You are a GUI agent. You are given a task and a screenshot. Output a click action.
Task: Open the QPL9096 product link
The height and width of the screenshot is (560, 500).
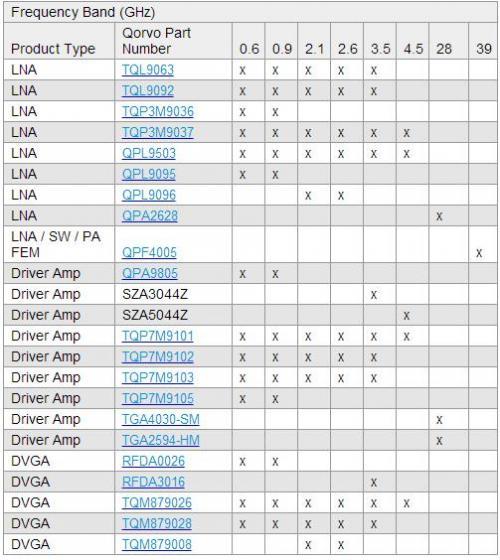[x=149, y=195]
